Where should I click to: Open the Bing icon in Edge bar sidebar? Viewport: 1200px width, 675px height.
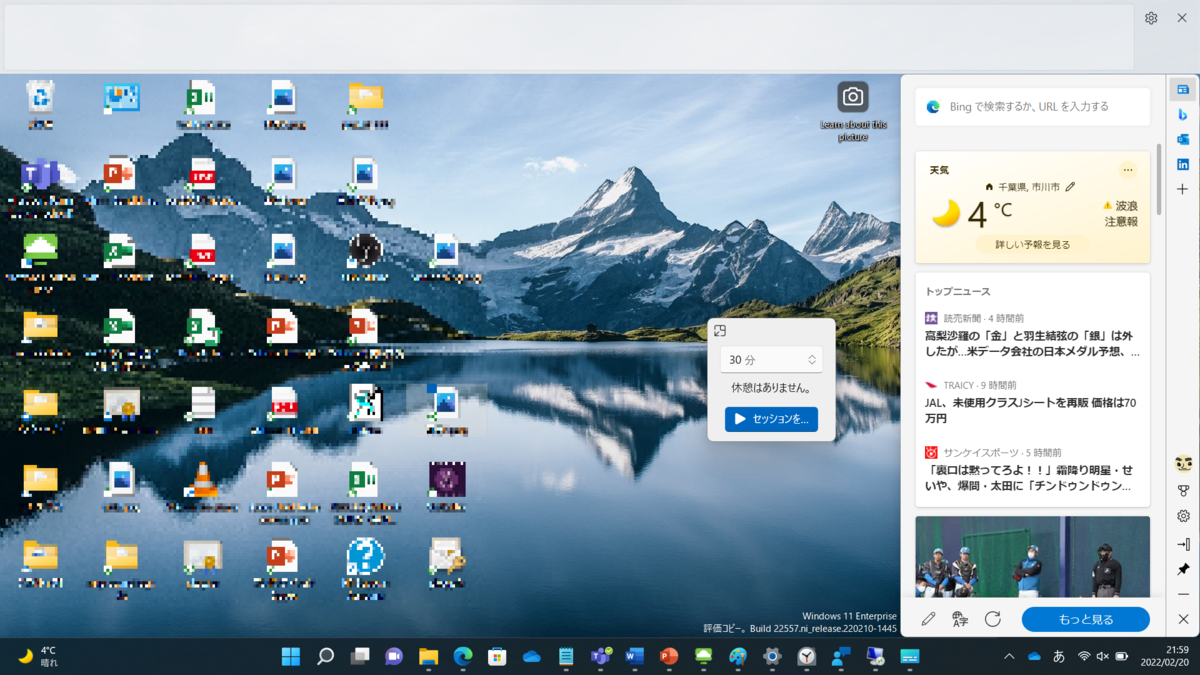(x=1183, y=115)
